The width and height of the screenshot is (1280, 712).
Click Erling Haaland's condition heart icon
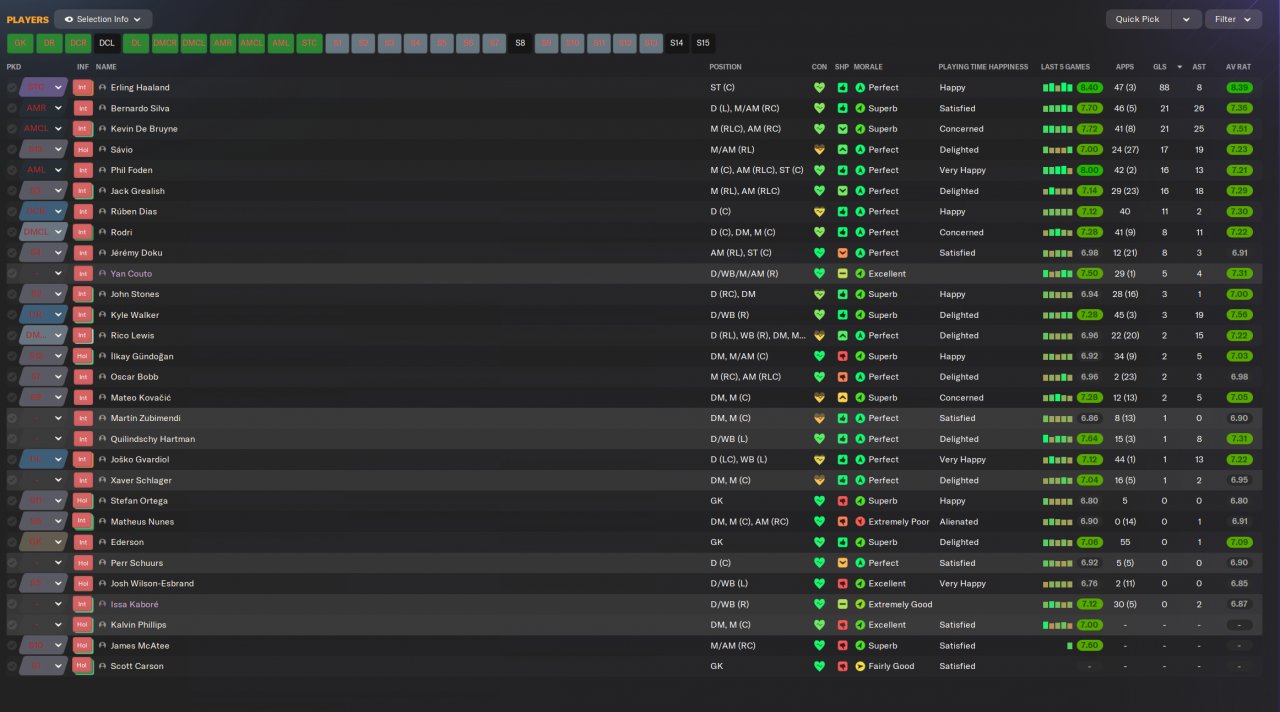tap(820, 88)
